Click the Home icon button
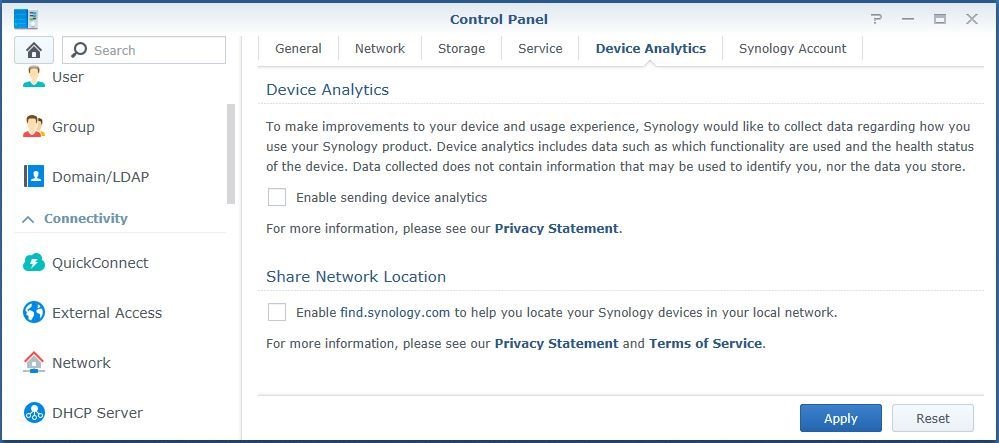This screenshot has height=443, width=999. [x=34, y=50]
